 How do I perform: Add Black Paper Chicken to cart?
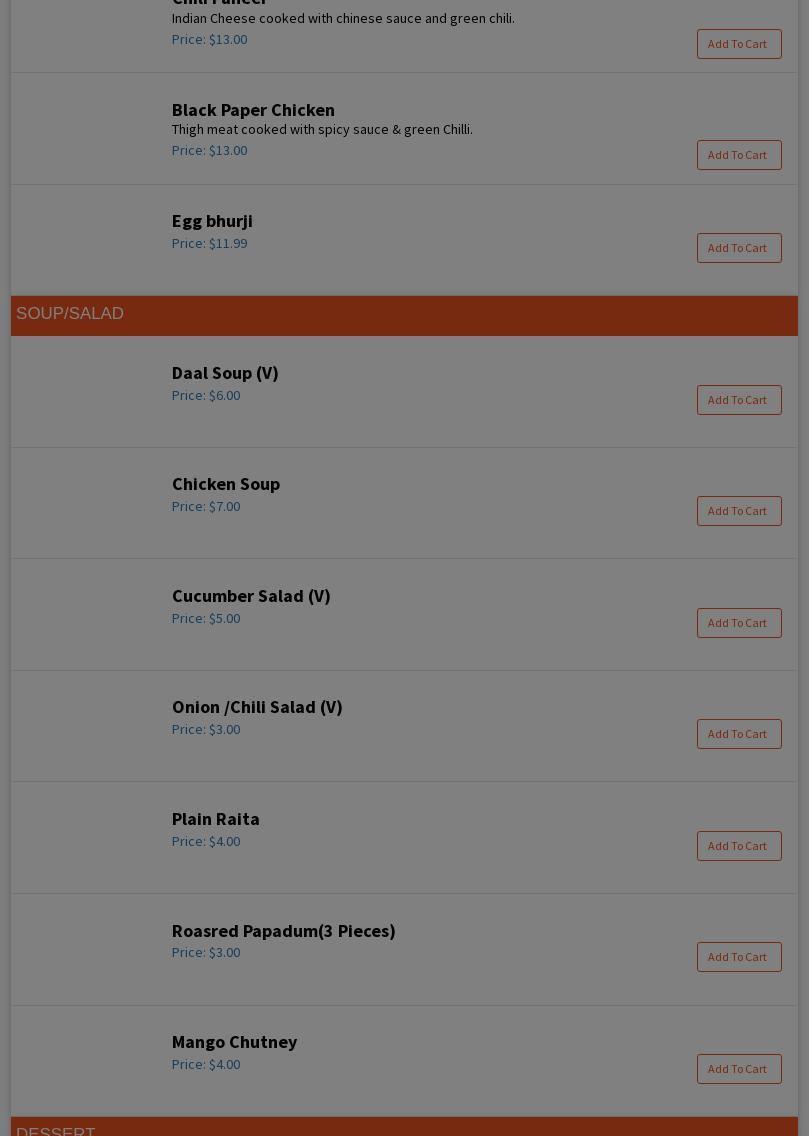pyautogui.click(x=738, y=155)
